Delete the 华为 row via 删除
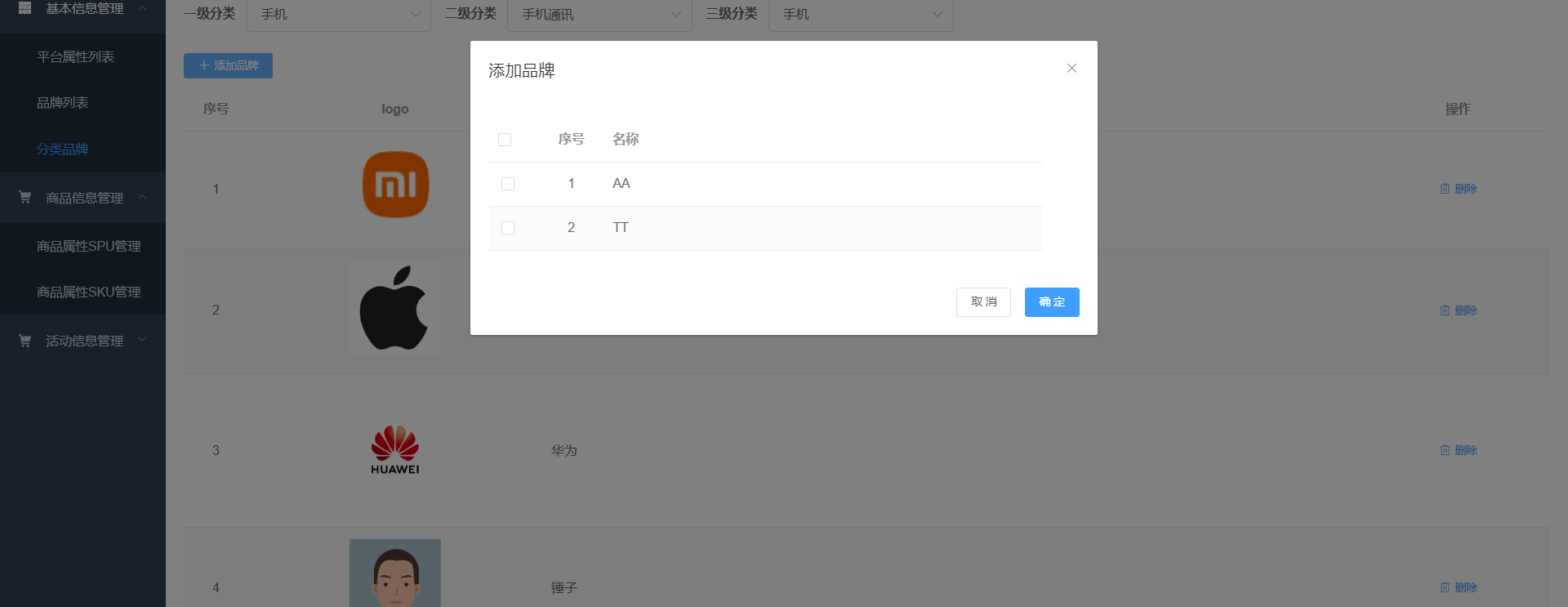1568x607 pixels. pos(1459,450)
